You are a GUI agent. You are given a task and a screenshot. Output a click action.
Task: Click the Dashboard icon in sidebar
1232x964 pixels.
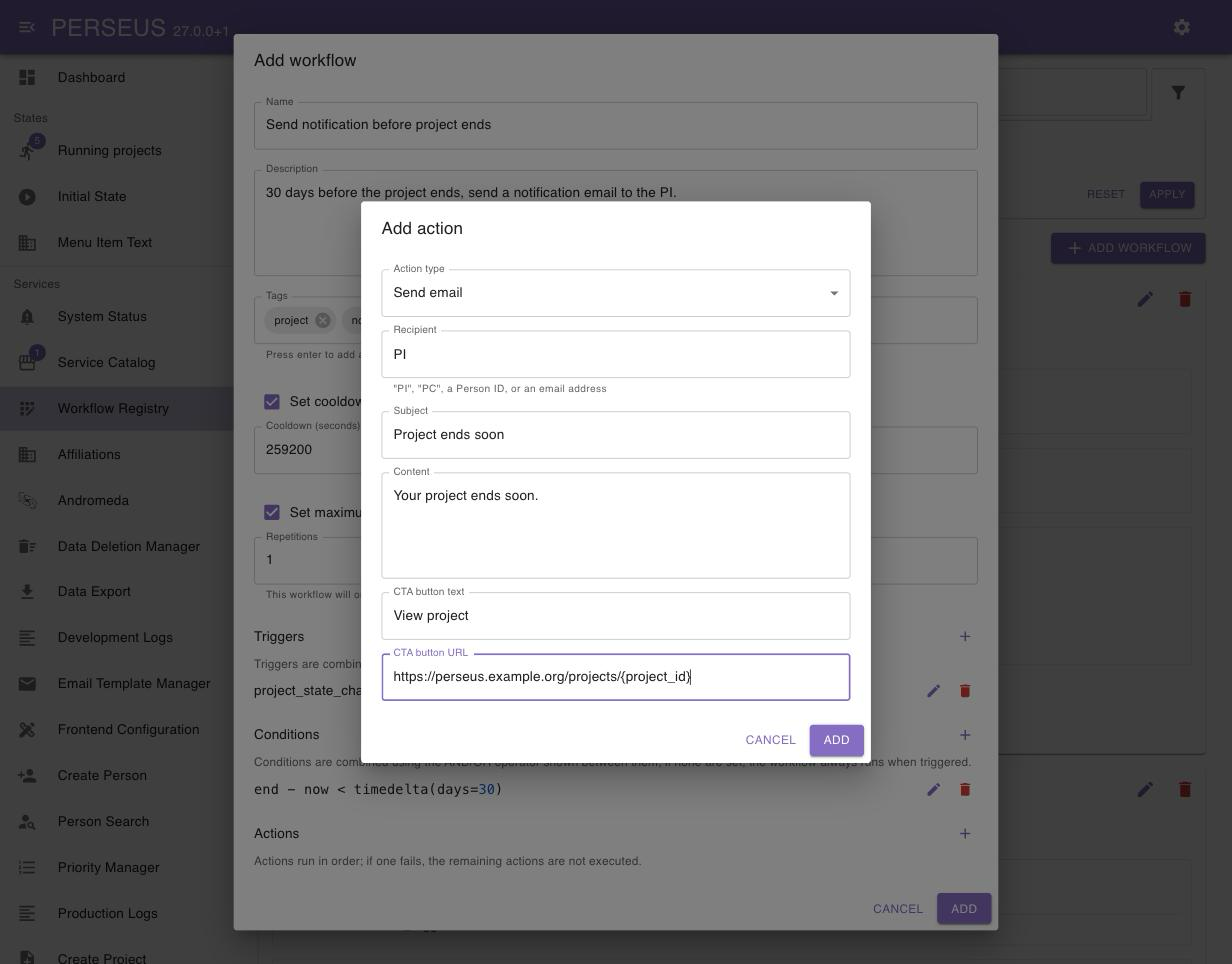(x=27, y=77)
